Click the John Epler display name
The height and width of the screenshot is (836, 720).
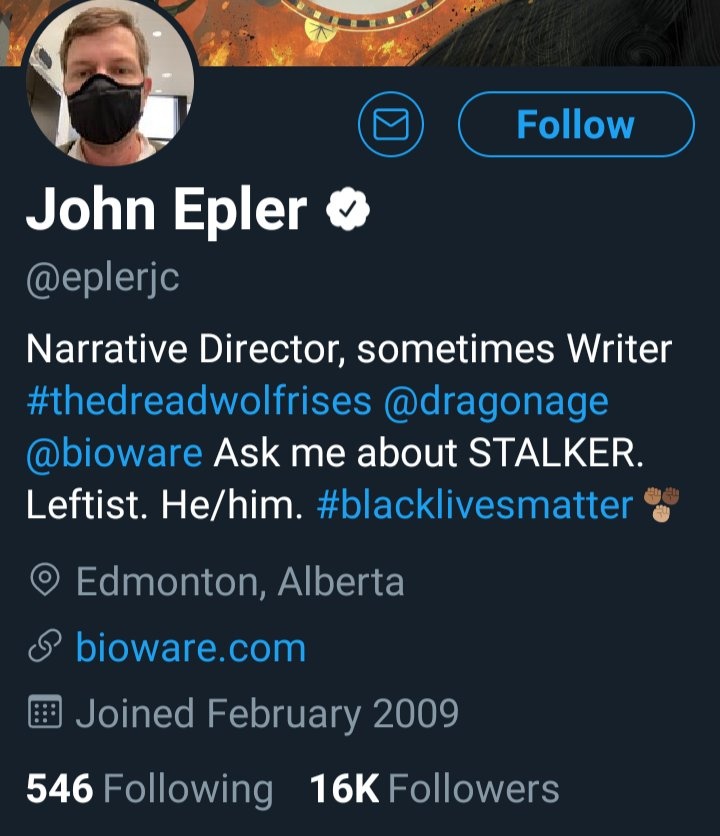(x=166, y=211)
